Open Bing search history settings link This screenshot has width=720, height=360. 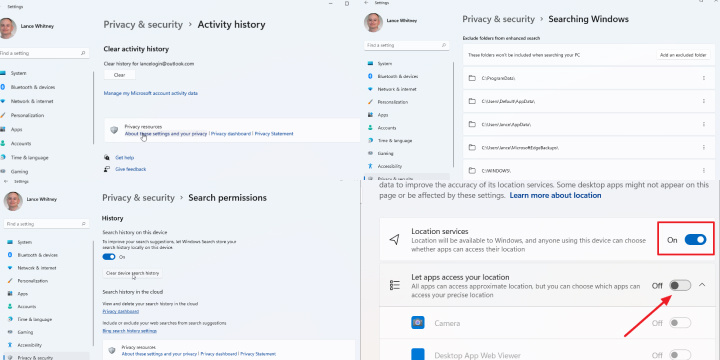coord(129,331)
